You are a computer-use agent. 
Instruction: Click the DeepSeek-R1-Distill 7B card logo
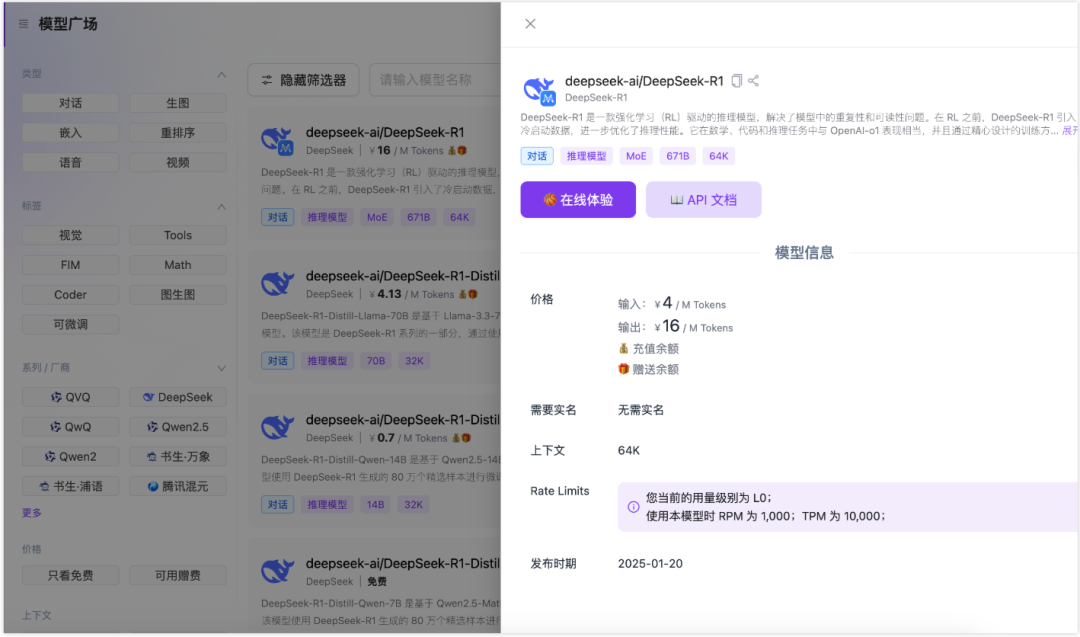click(x=278, y=571)
